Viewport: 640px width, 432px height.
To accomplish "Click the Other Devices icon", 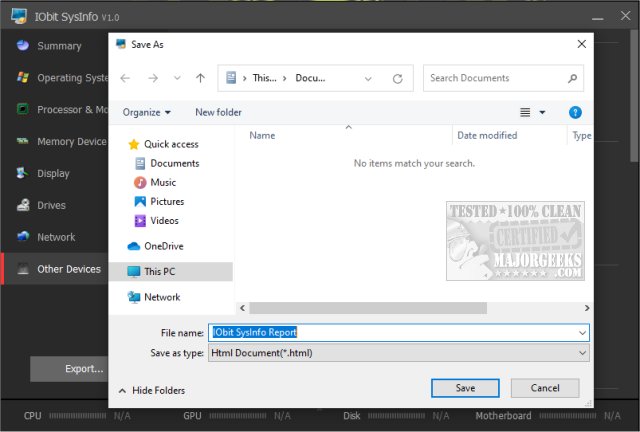I will coord(23,268).
